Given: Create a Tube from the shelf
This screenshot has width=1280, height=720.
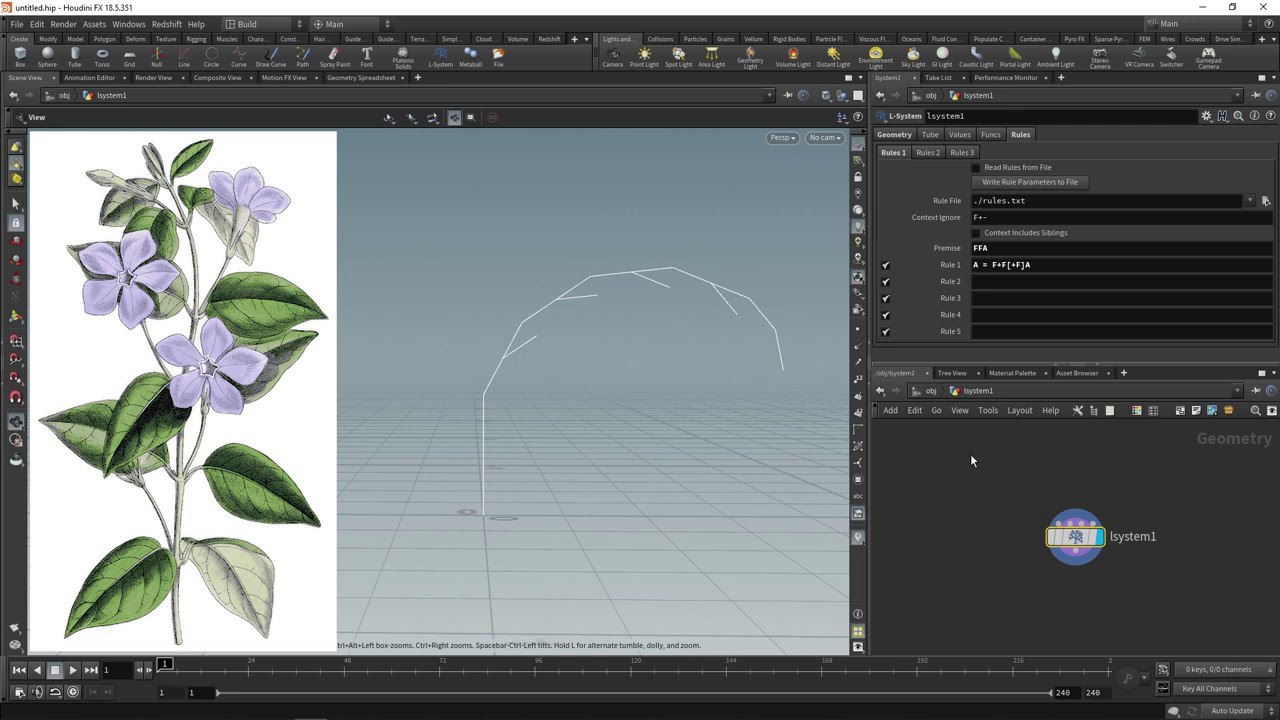Looking at the screenshot, I should click(x=75, y=57).
